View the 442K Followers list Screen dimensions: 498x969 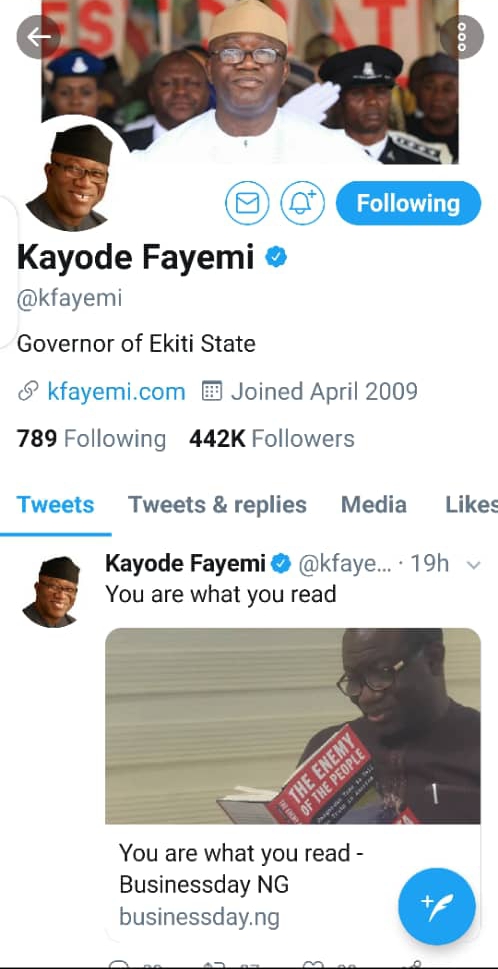272,439
